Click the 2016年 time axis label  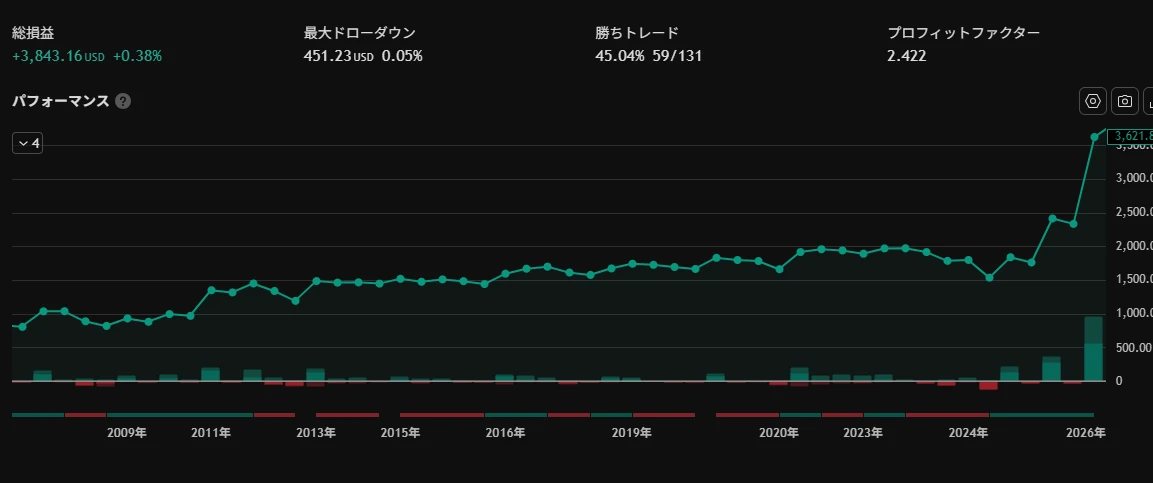click(x=505, y=433)
